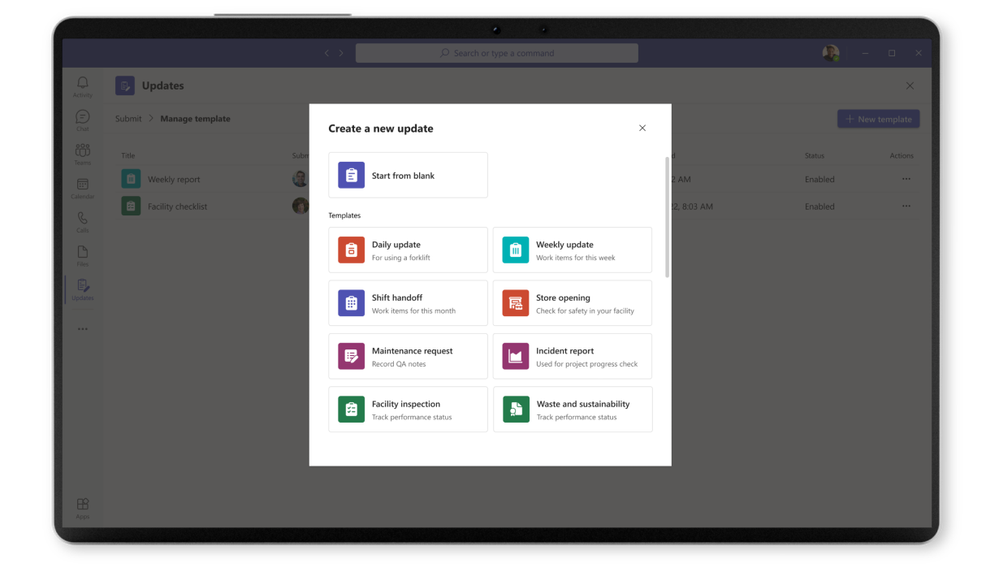Close the Updates panel with the X

pos(910,85)
